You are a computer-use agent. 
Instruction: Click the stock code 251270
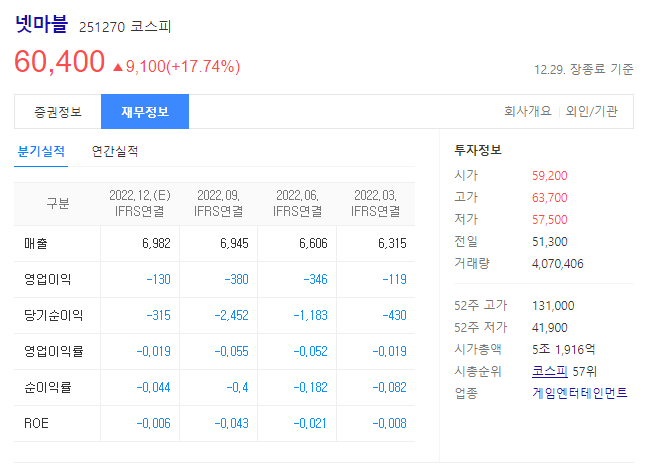click(x=102, y=27)
